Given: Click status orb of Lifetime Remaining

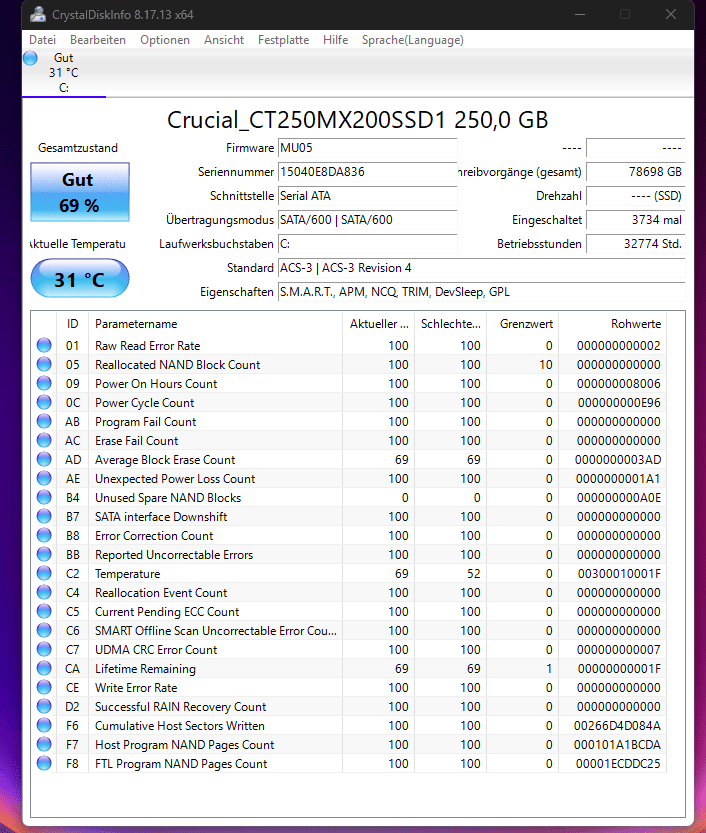Looking at the screenshot, I should (44, 668).
